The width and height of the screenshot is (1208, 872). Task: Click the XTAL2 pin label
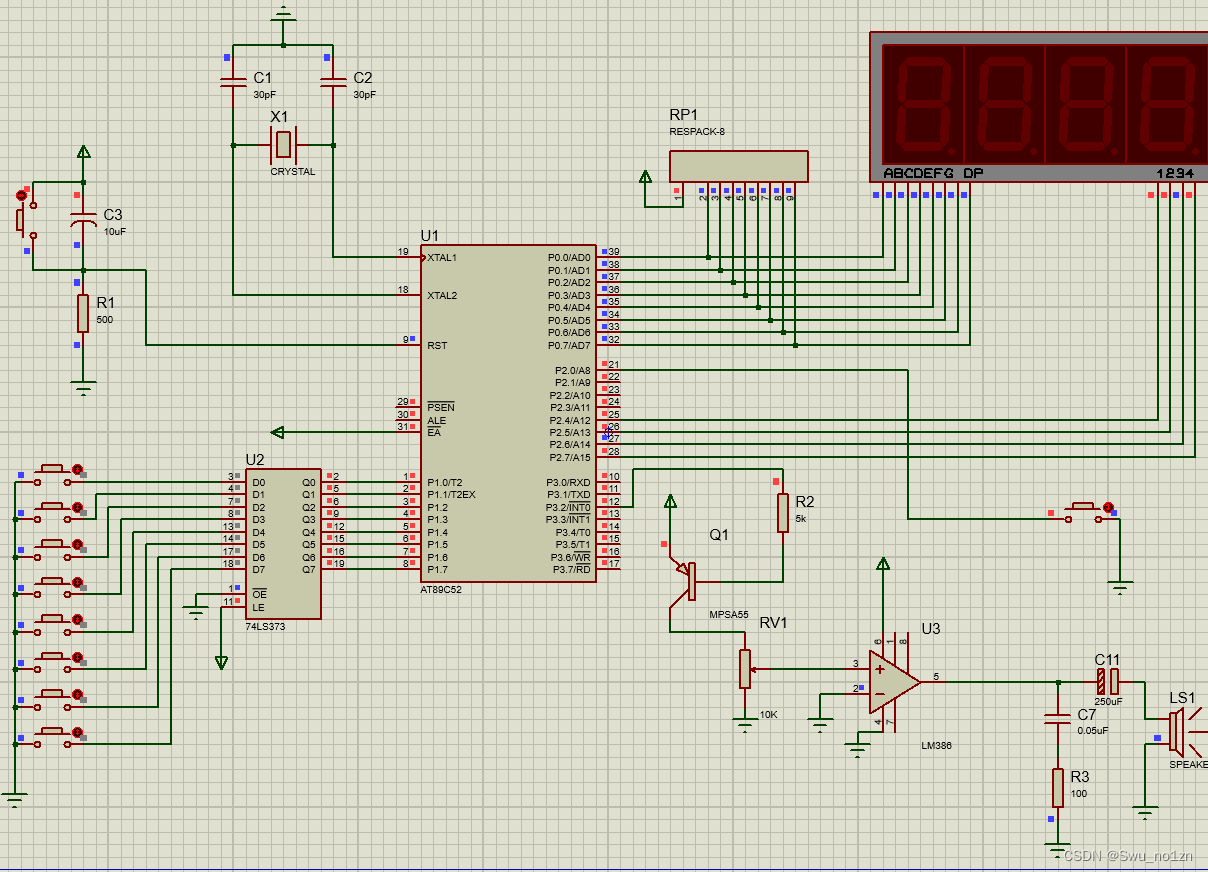pyautogui.click(x=442, y=295)
